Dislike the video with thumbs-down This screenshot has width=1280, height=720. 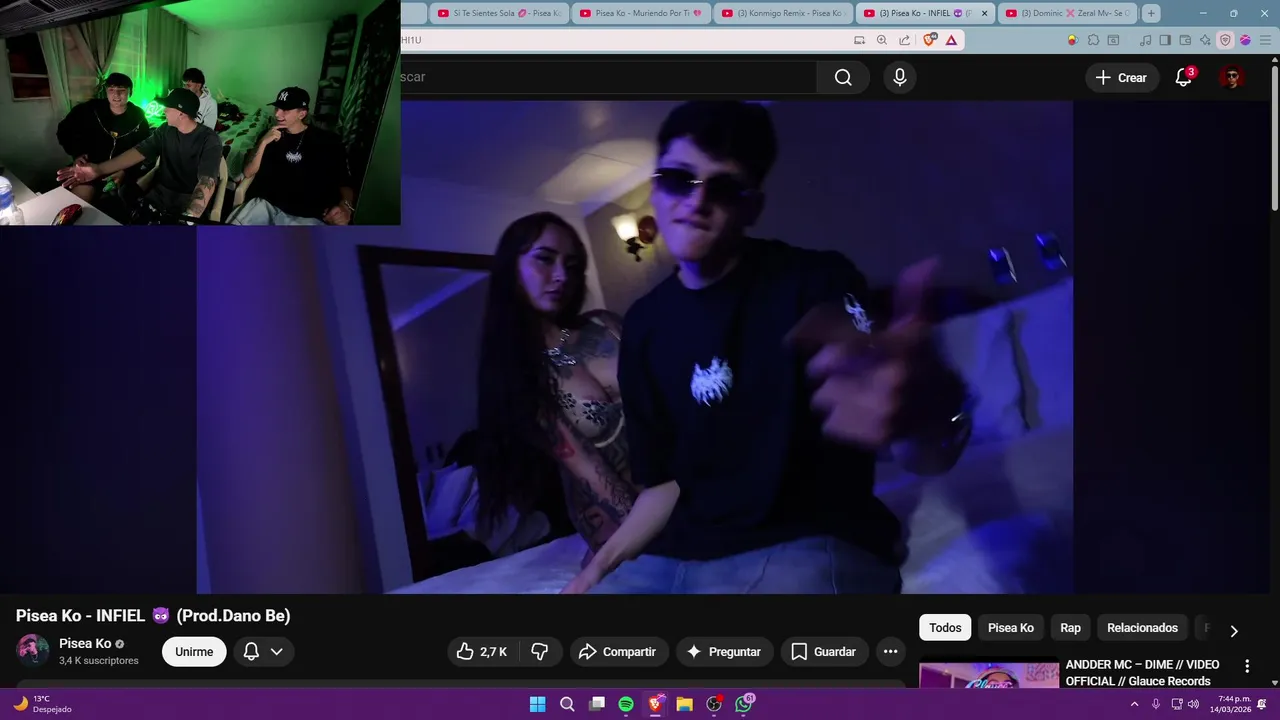pos(539,652)
